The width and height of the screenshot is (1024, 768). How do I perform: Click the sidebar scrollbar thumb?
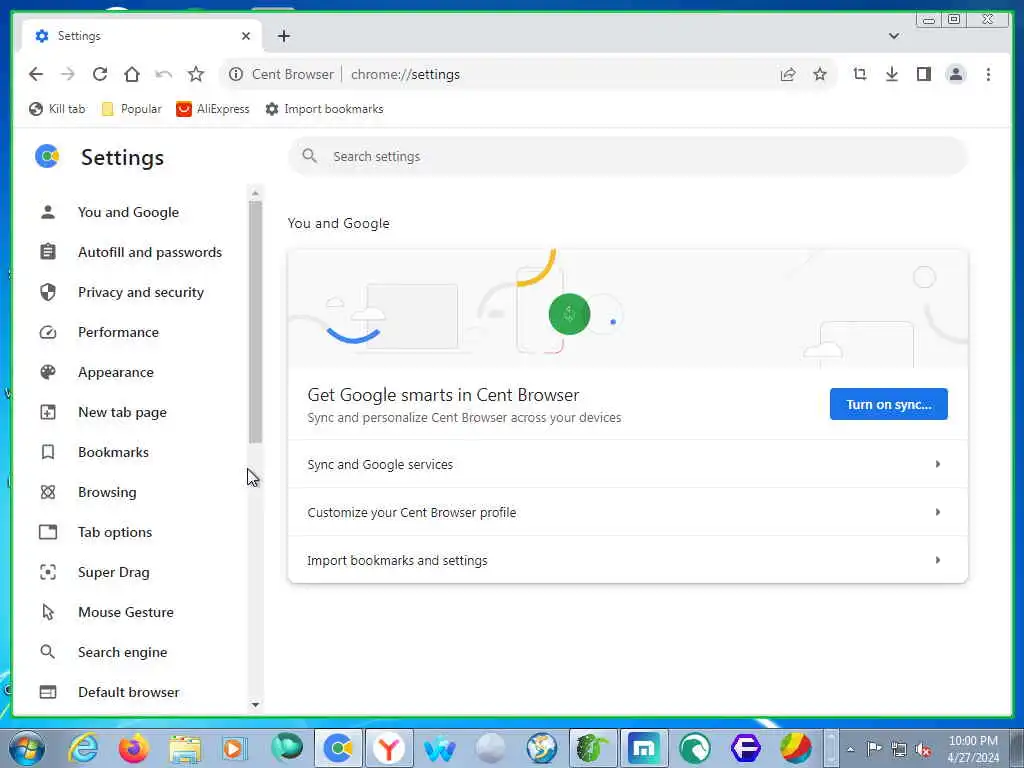coord(255,322)
